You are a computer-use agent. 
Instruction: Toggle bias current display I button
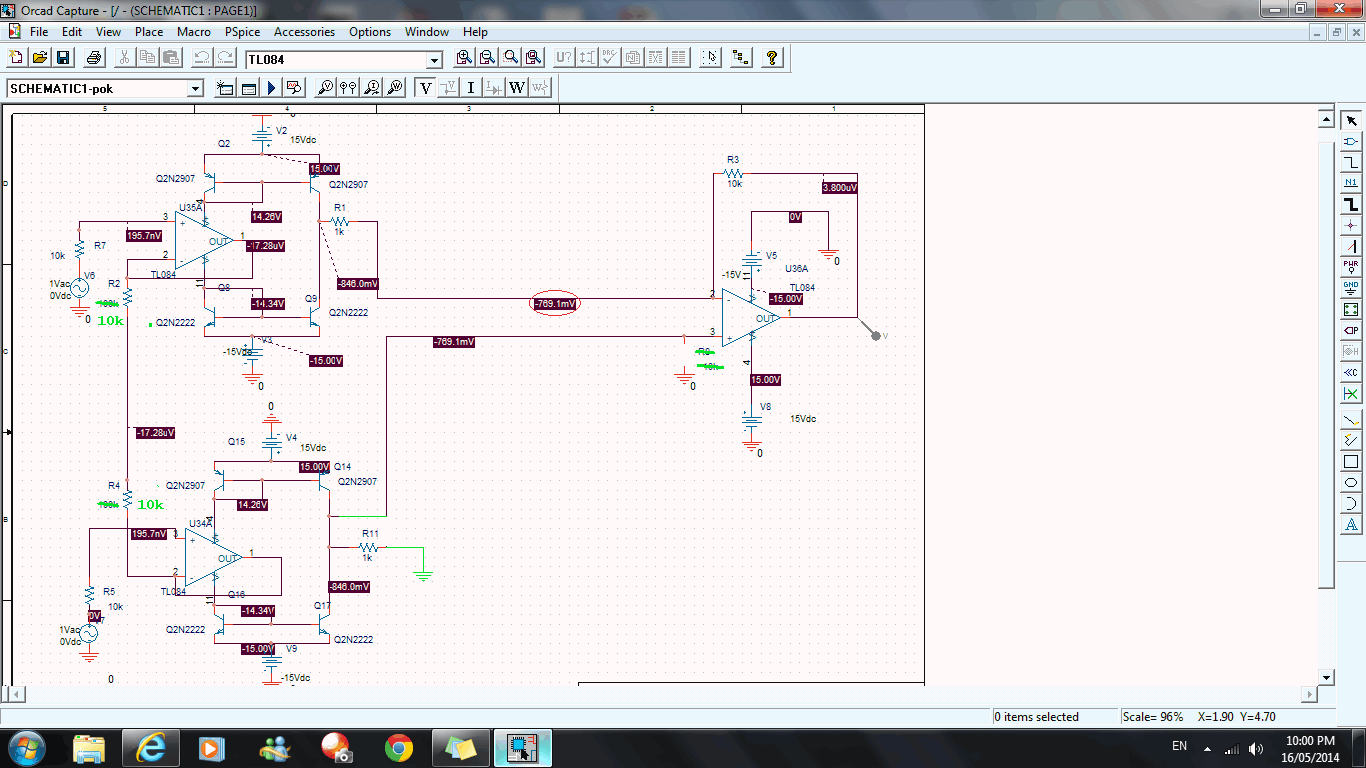point(471,88)
